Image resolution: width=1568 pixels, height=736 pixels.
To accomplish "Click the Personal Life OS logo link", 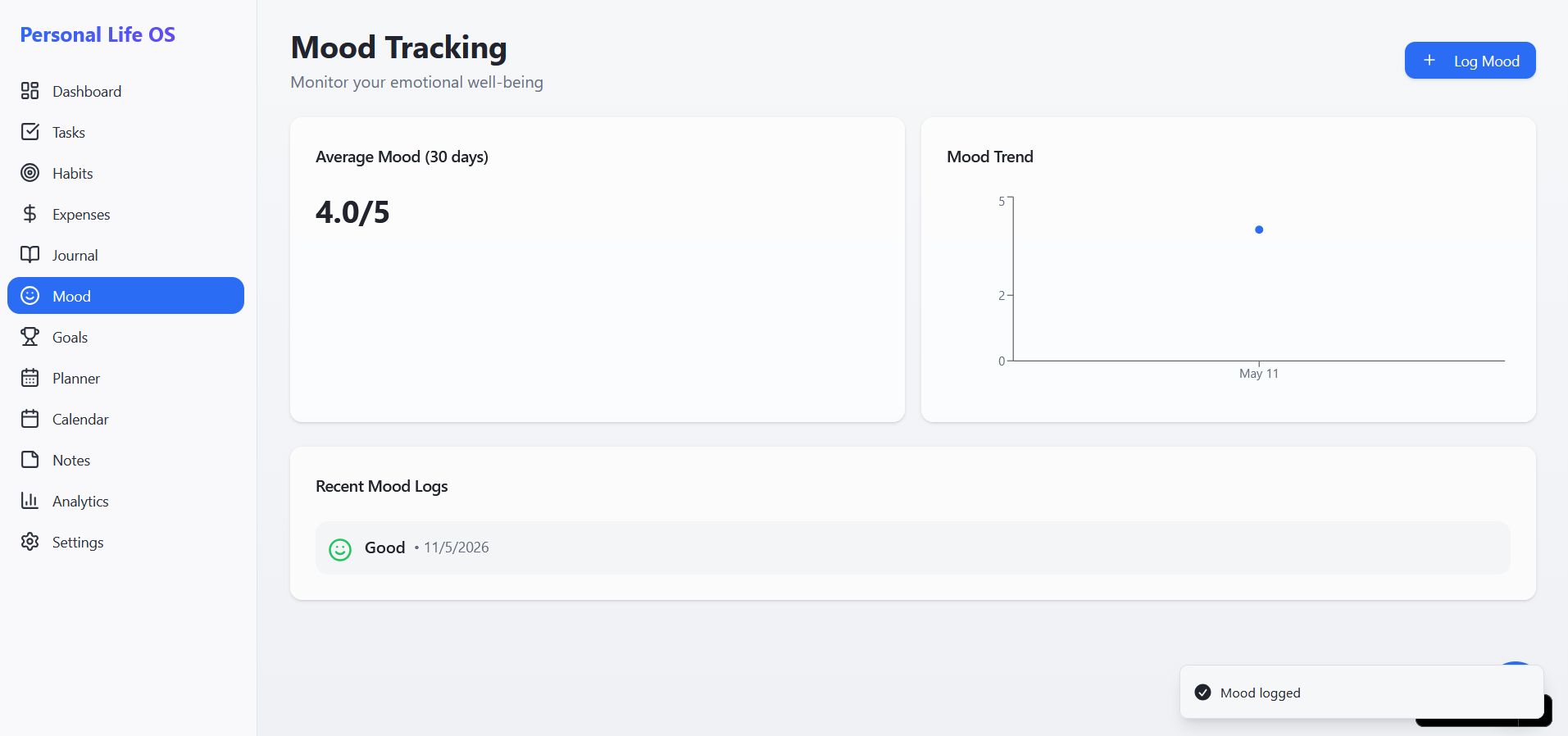I will click(x=98, y=34).
